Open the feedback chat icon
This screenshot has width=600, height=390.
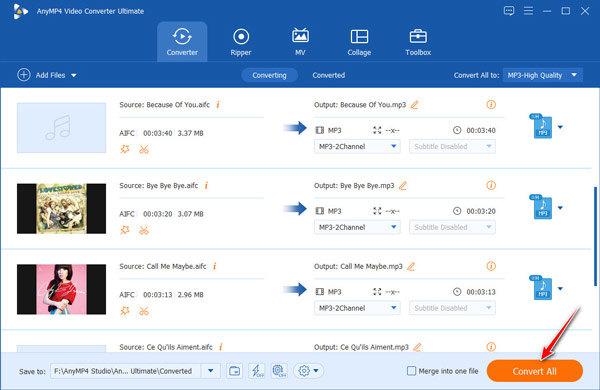tap(509, 11)
